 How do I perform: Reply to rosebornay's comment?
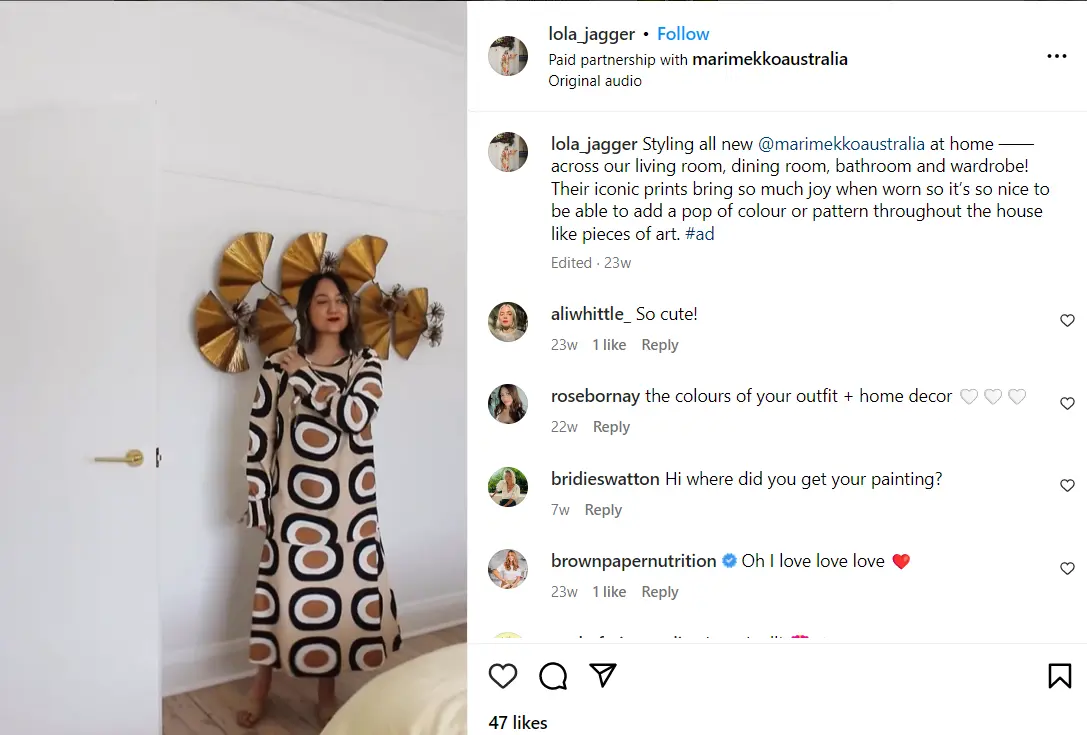(611, 427)
